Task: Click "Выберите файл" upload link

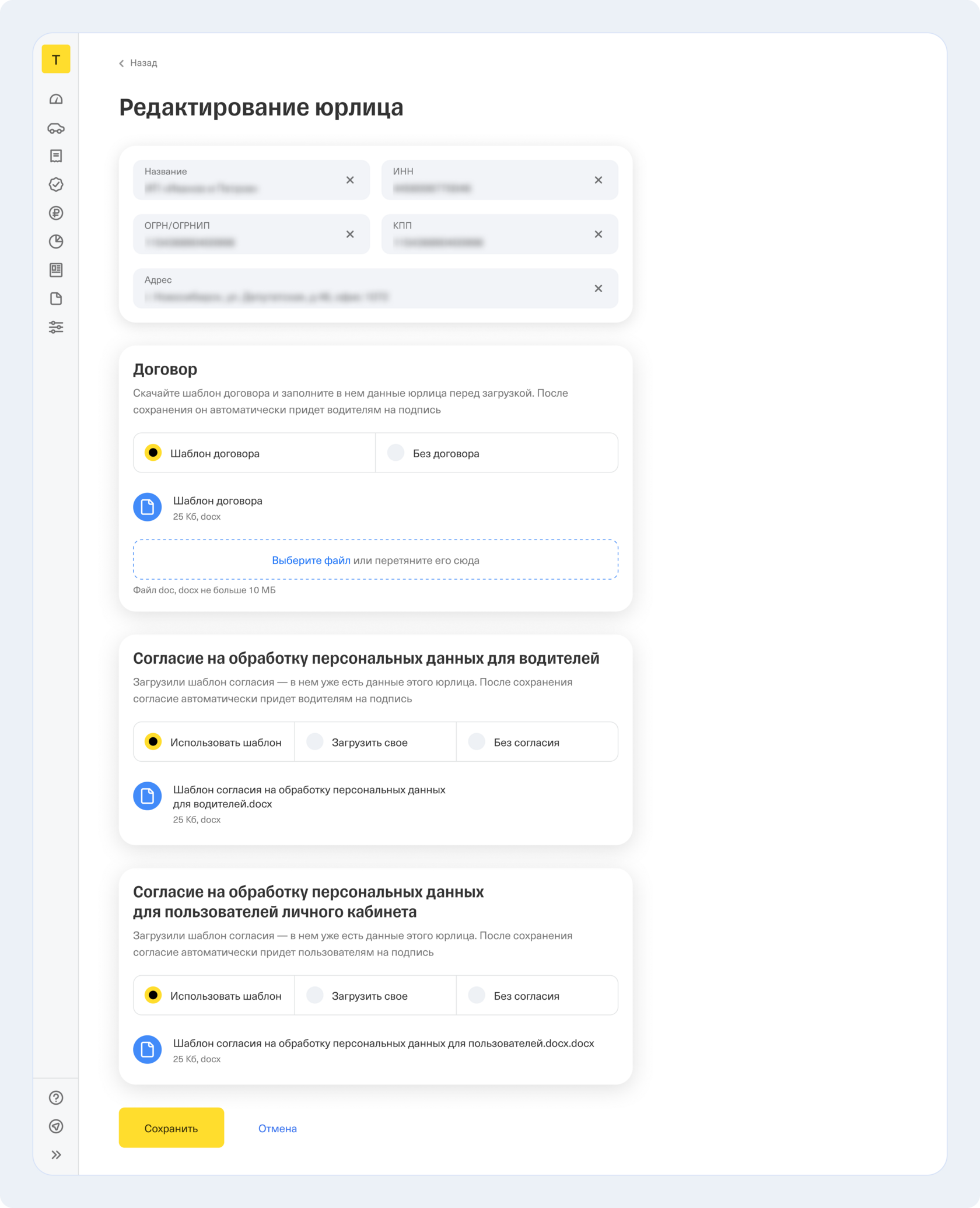Action: click(x=311, y=561)
